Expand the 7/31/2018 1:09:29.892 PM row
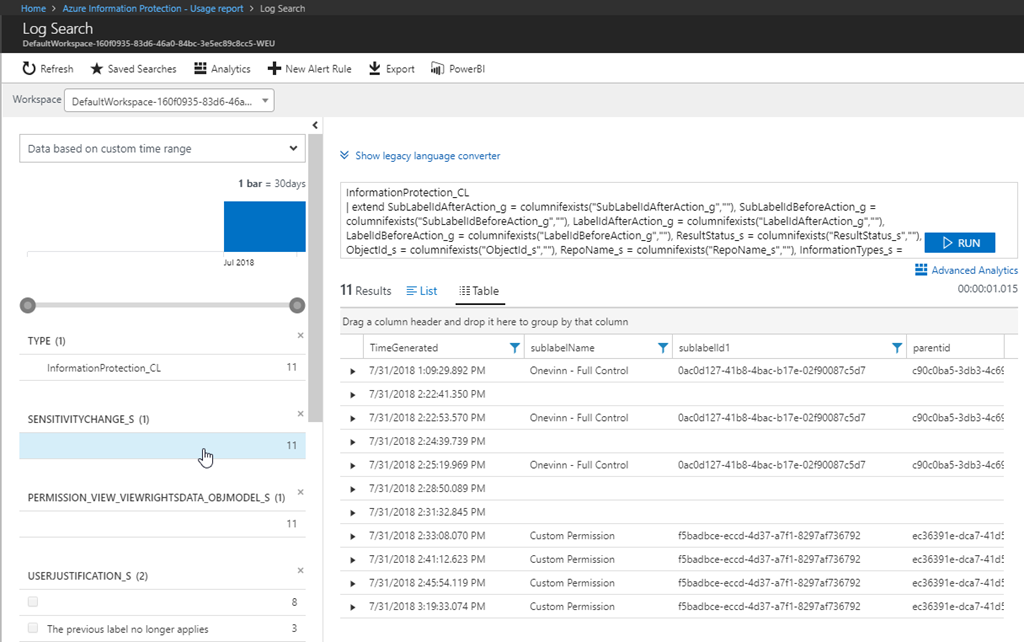This screenshot has width=1024, height=642. tap(352, 371)
